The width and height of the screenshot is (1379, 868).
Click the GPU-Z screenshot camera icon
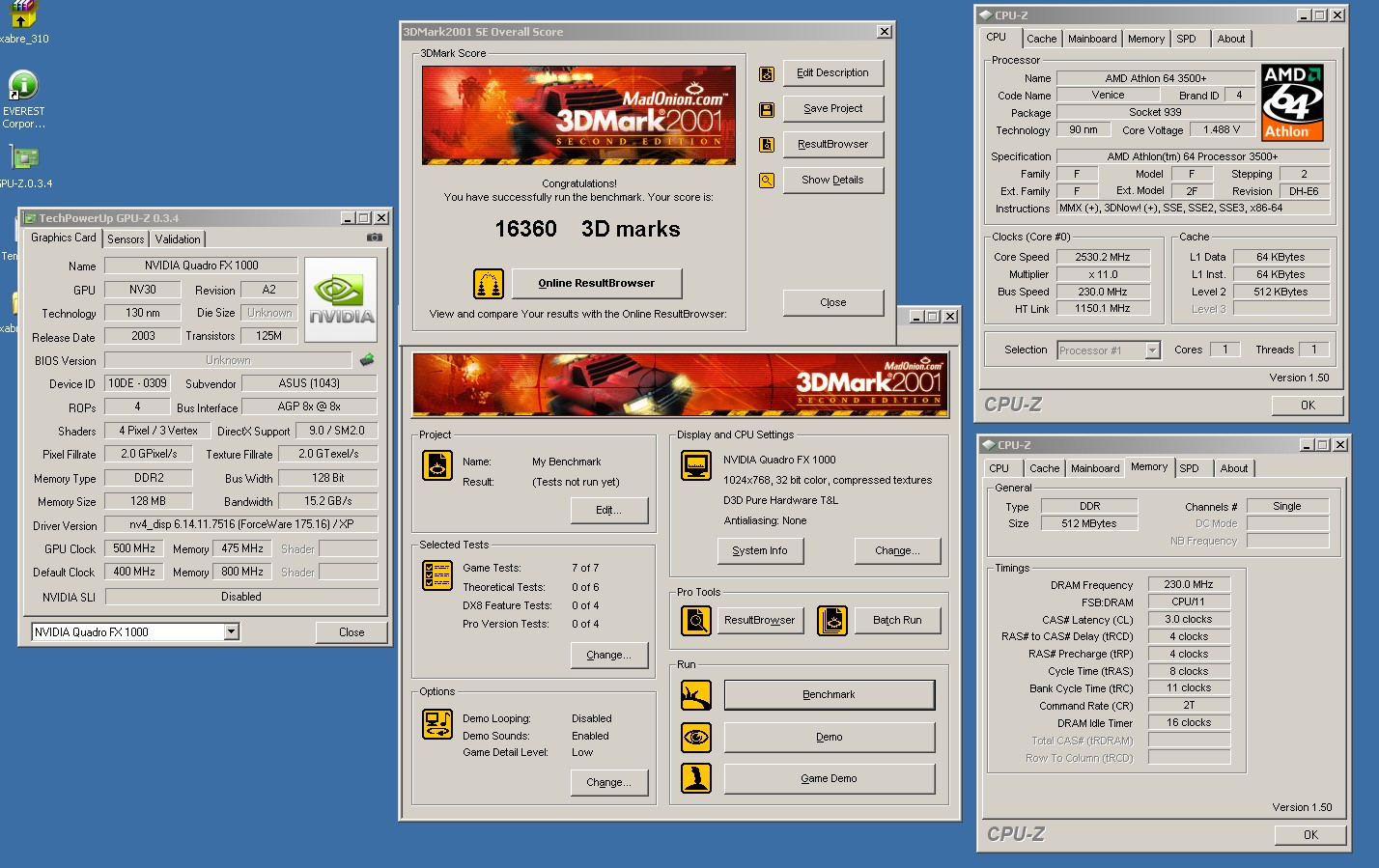tap(375, 238)
